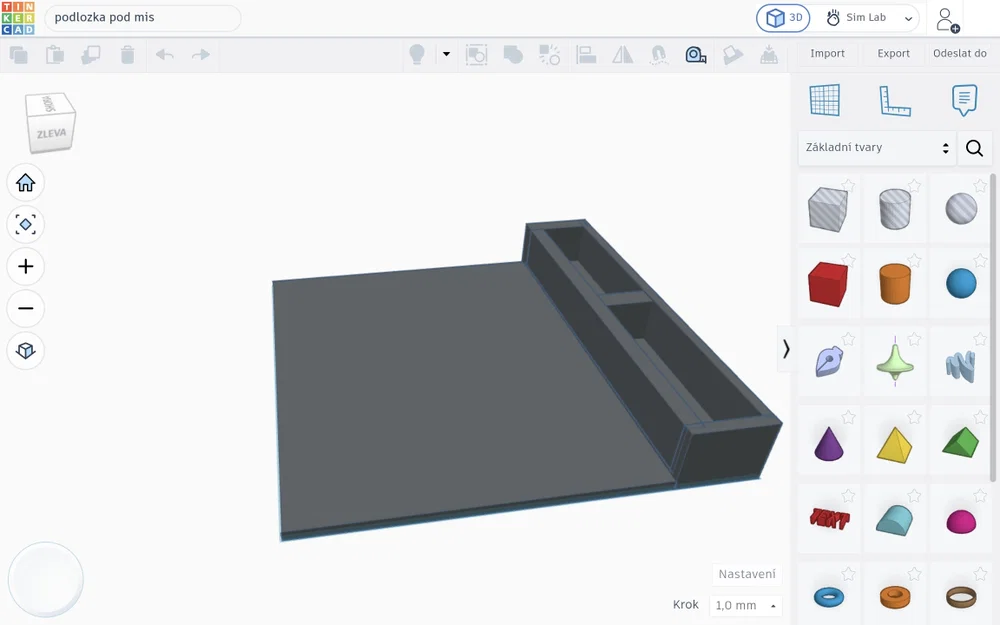Select the Workplane tool

(825, 101)
